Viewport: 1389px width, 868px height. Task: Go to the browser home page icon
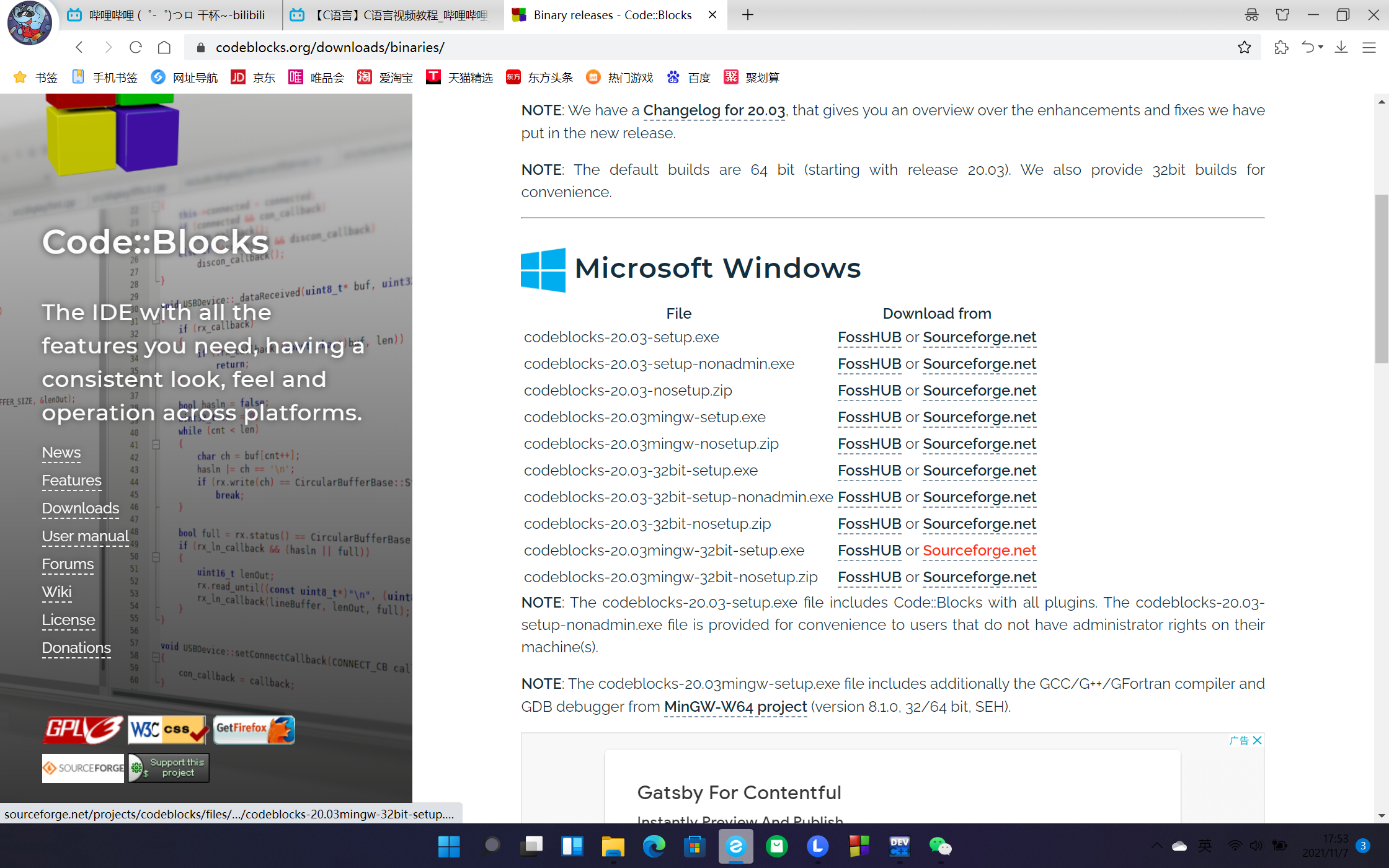pos(164,47)
